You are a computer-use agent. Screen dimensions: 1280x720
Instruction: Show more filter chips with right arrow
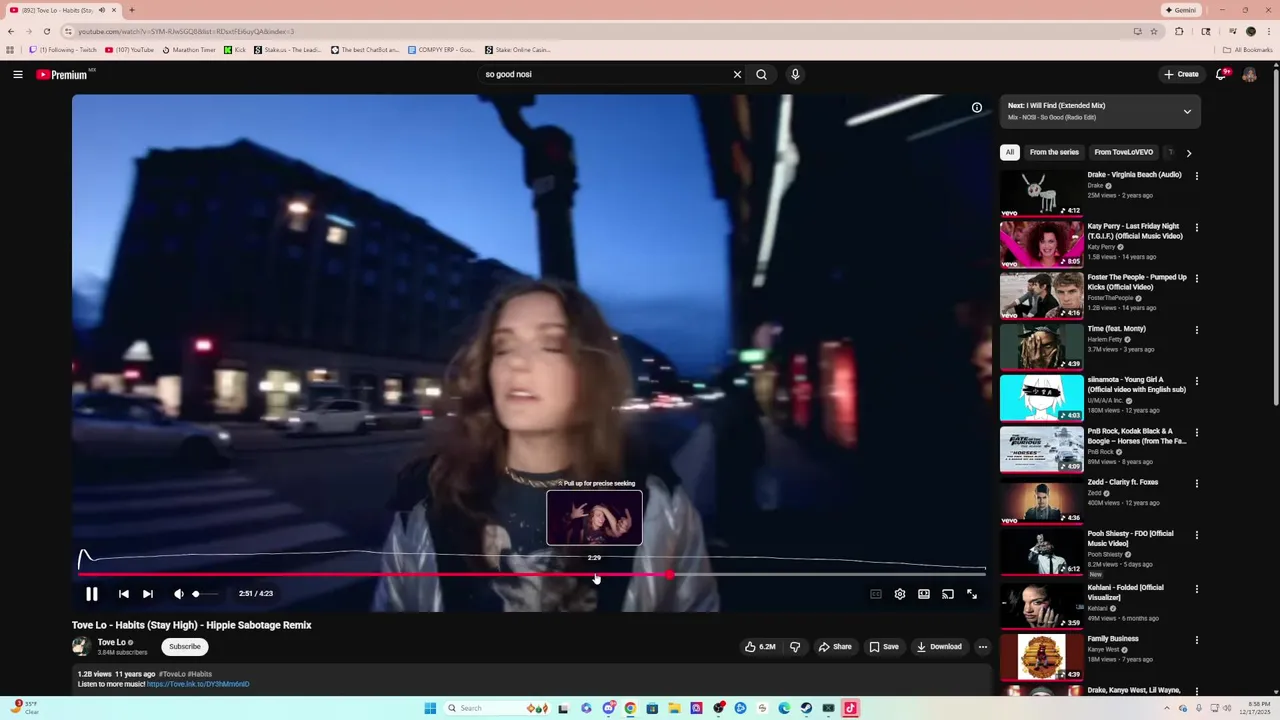coord(1188,153)
